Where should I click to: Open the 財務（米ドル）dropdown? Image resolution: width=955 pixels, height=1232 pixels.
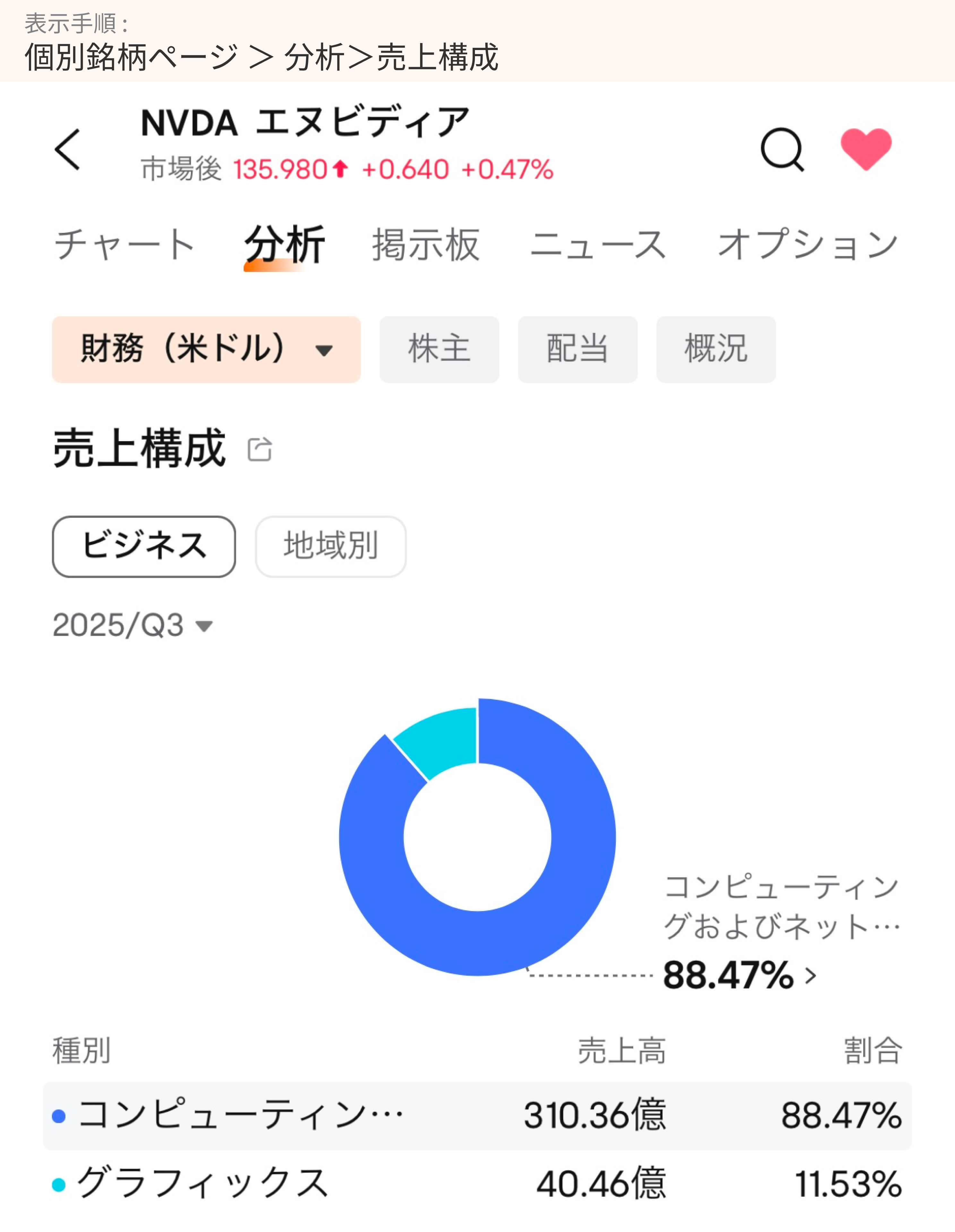(x=206, y=350)
